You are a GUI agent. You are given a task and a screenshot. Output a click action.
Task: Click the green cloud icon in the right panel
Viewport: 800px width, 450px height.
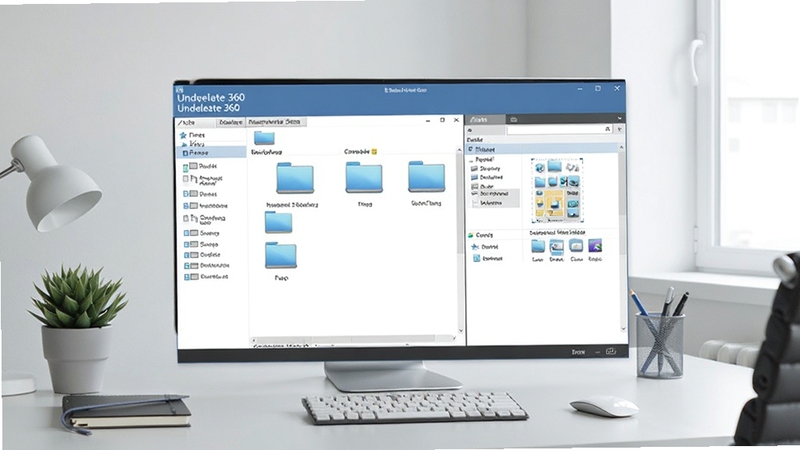pos(471,235)
